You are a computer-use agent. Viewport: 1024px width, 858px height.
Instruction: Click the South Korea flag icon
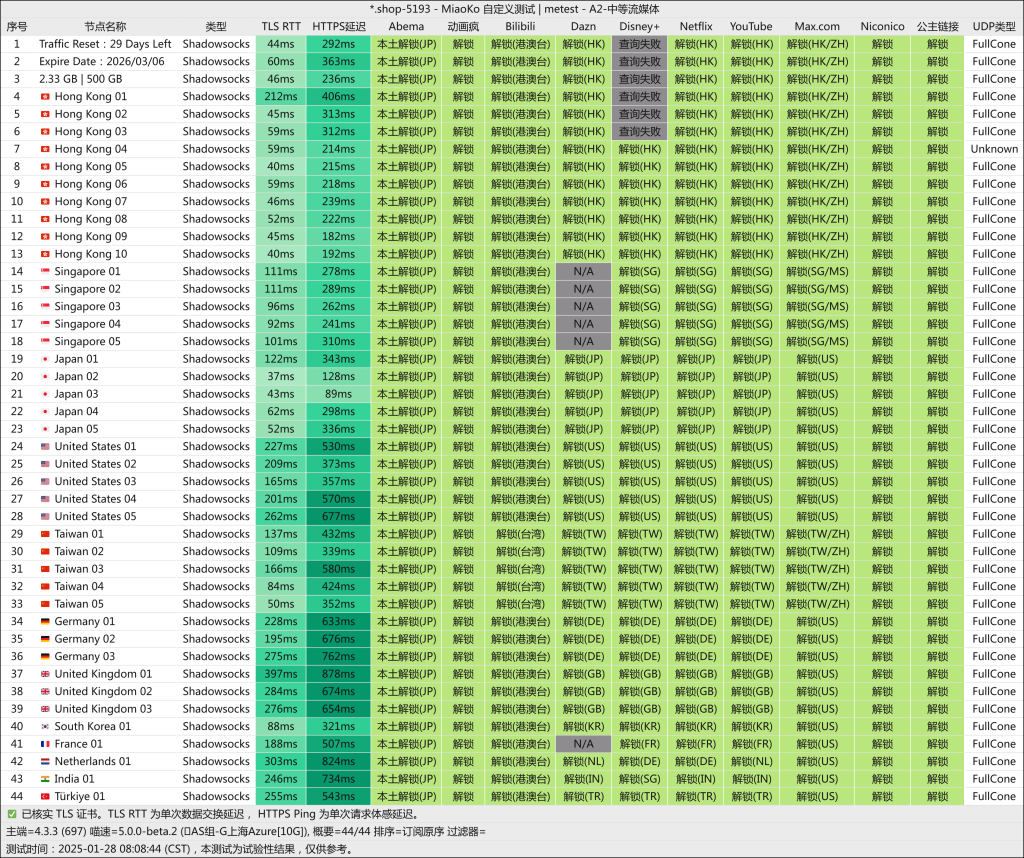pyautogui.click(x=45, y=727)
